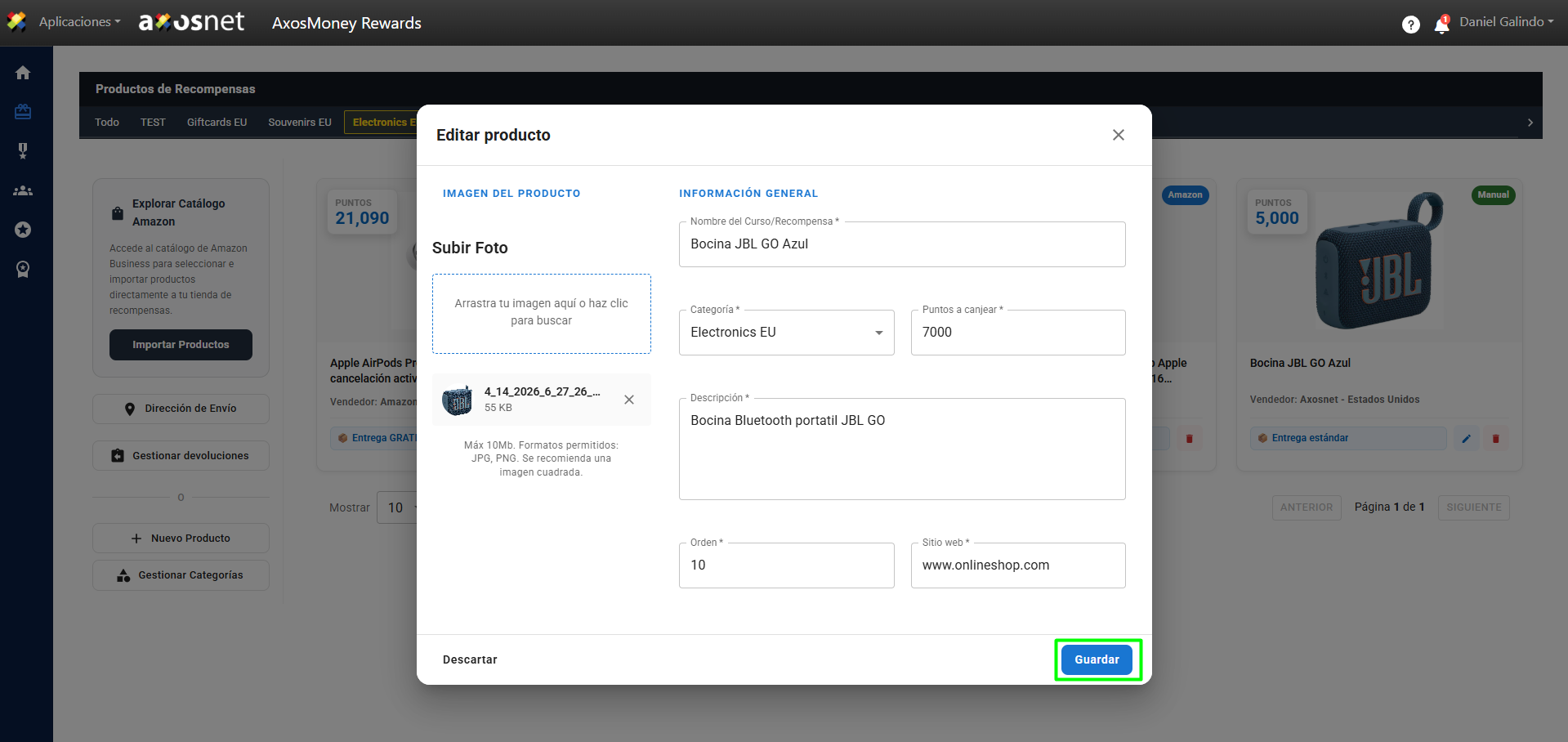Open the Daniel Galindo user menu

coord(1506,22)
